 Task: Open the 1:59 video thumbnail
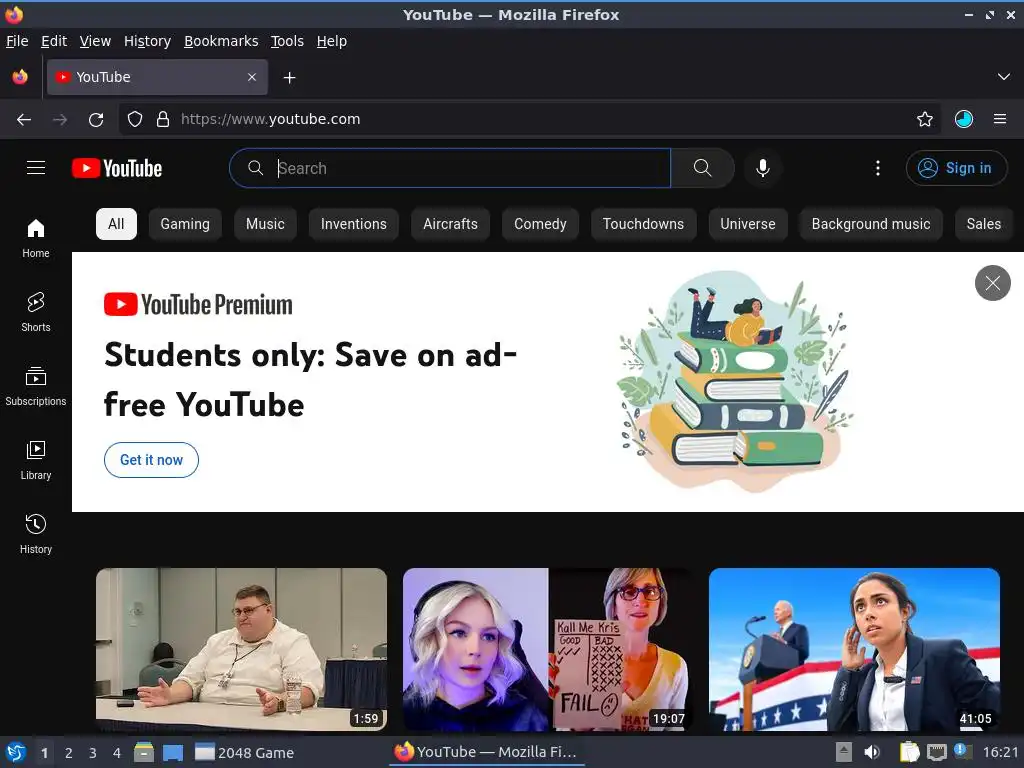[x=241, y=649]
